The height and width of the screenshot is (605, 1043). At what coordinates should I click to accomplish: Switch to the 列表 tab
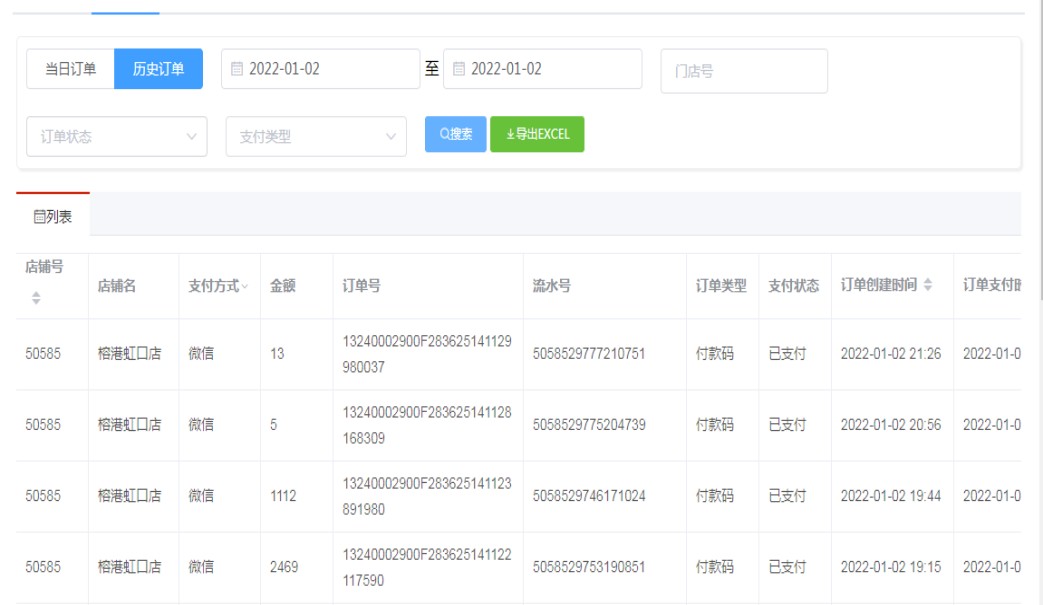pos(53,216)
